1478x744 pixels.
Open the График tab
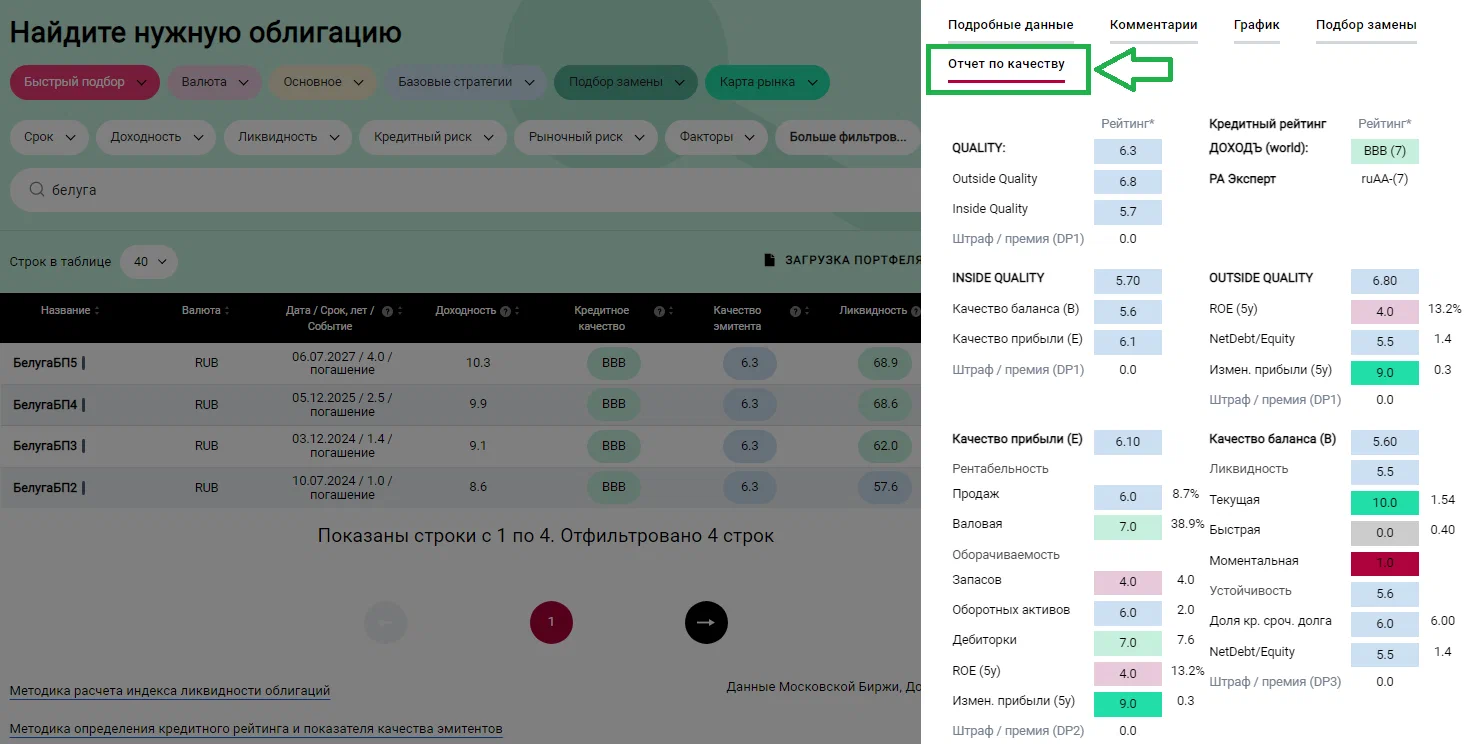click(x=1256, y=25)
